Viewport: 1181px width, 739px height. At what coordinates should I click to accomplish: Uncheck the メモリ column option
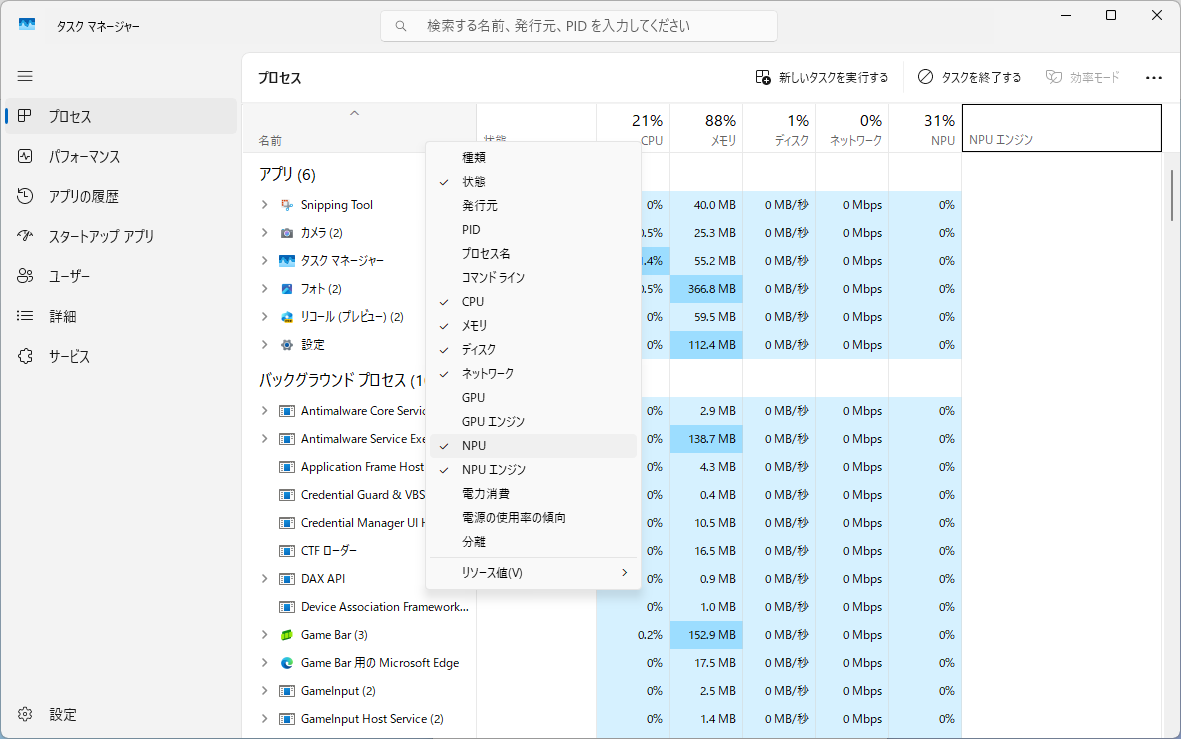(533, 325)
